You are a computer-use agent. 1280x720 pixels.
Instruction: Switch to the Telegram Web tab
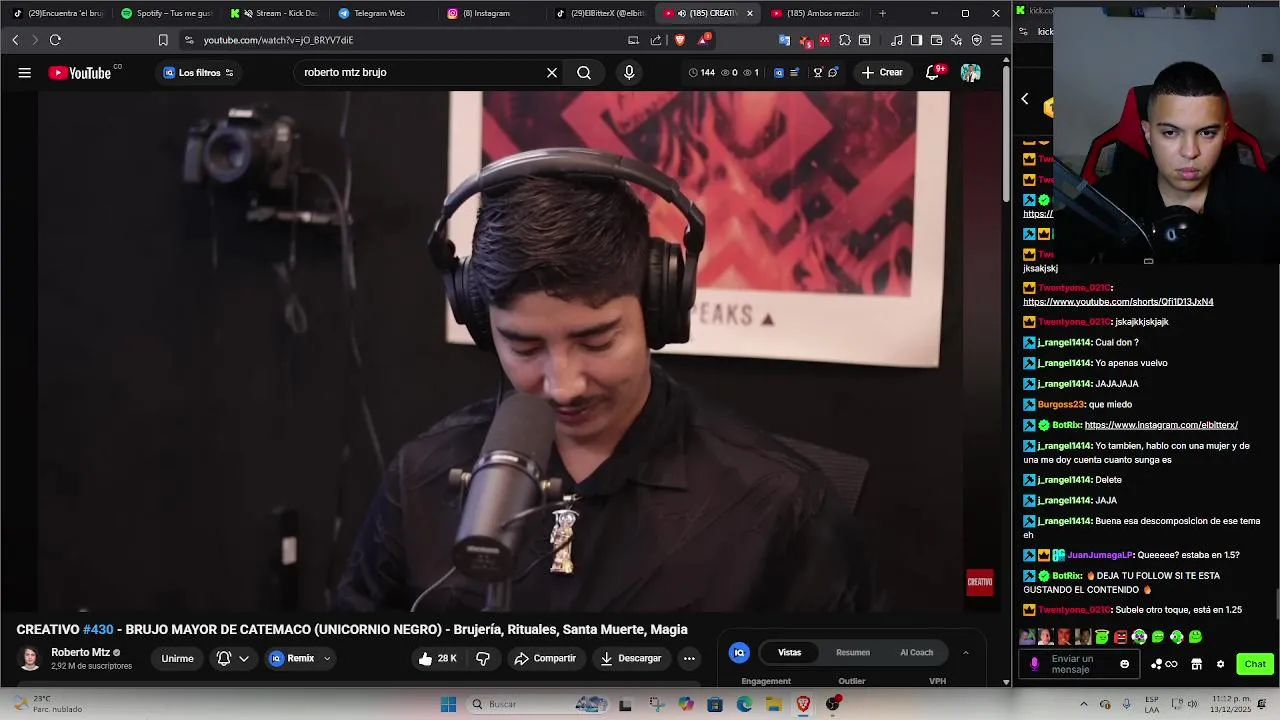pos(378,13)
